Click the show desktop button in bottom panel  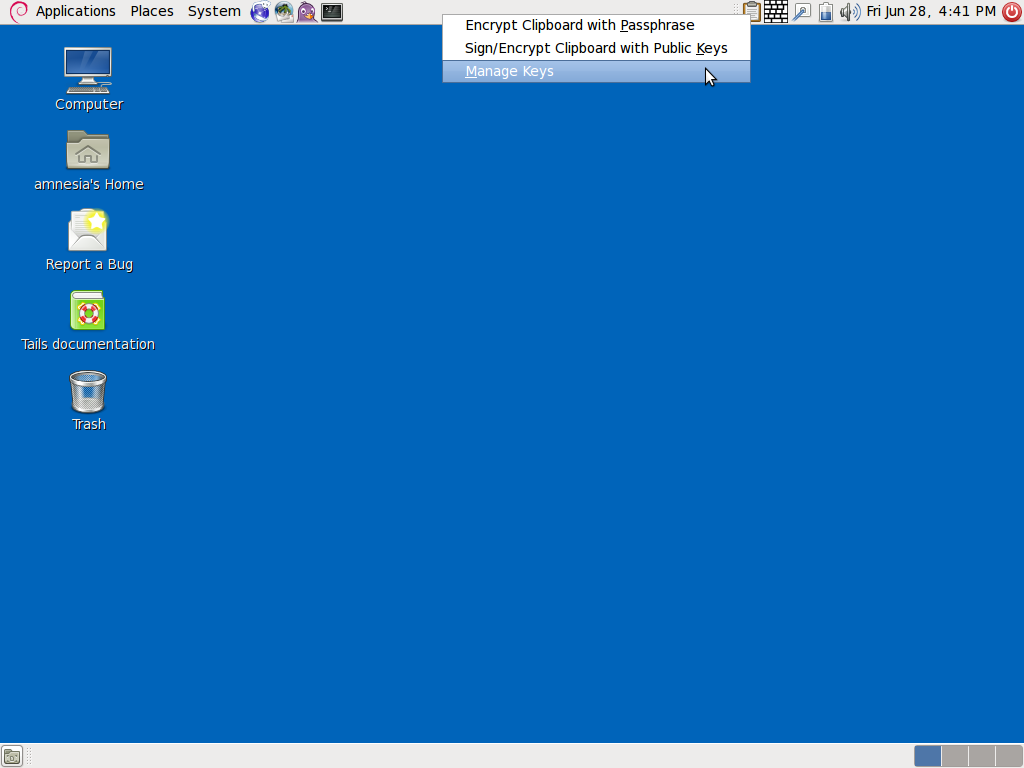(x=12, y=756)
